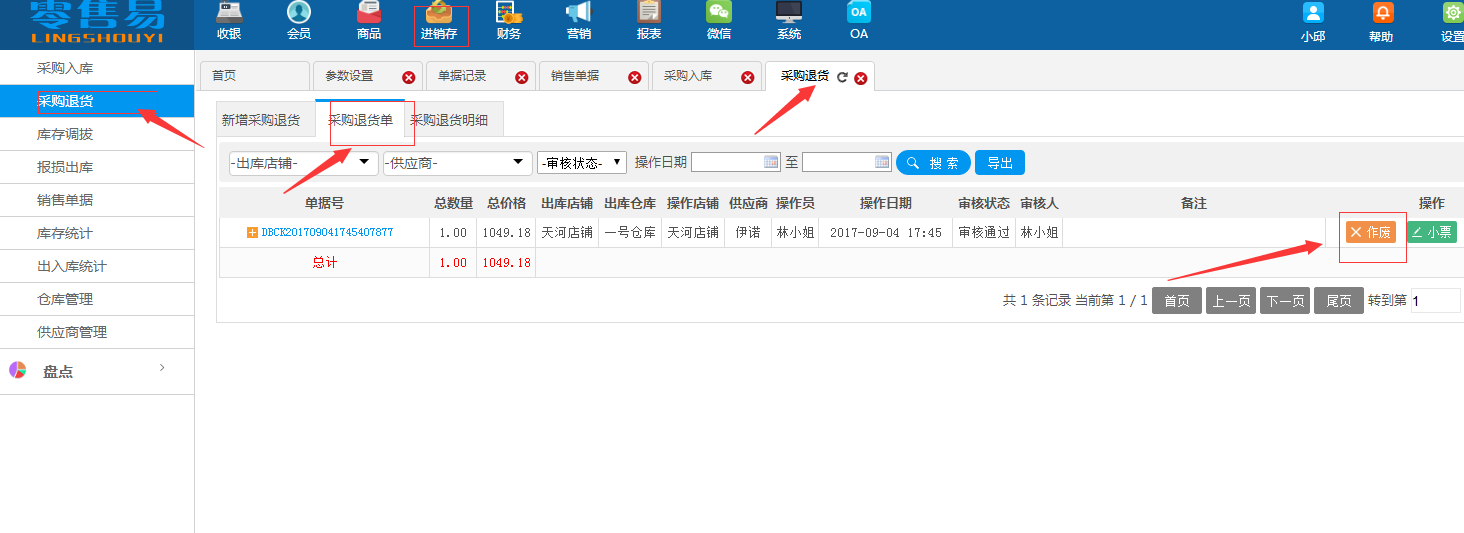
Task: Expand order row DBCK201709041745407877 plus icon
Action: coord(252,233)
